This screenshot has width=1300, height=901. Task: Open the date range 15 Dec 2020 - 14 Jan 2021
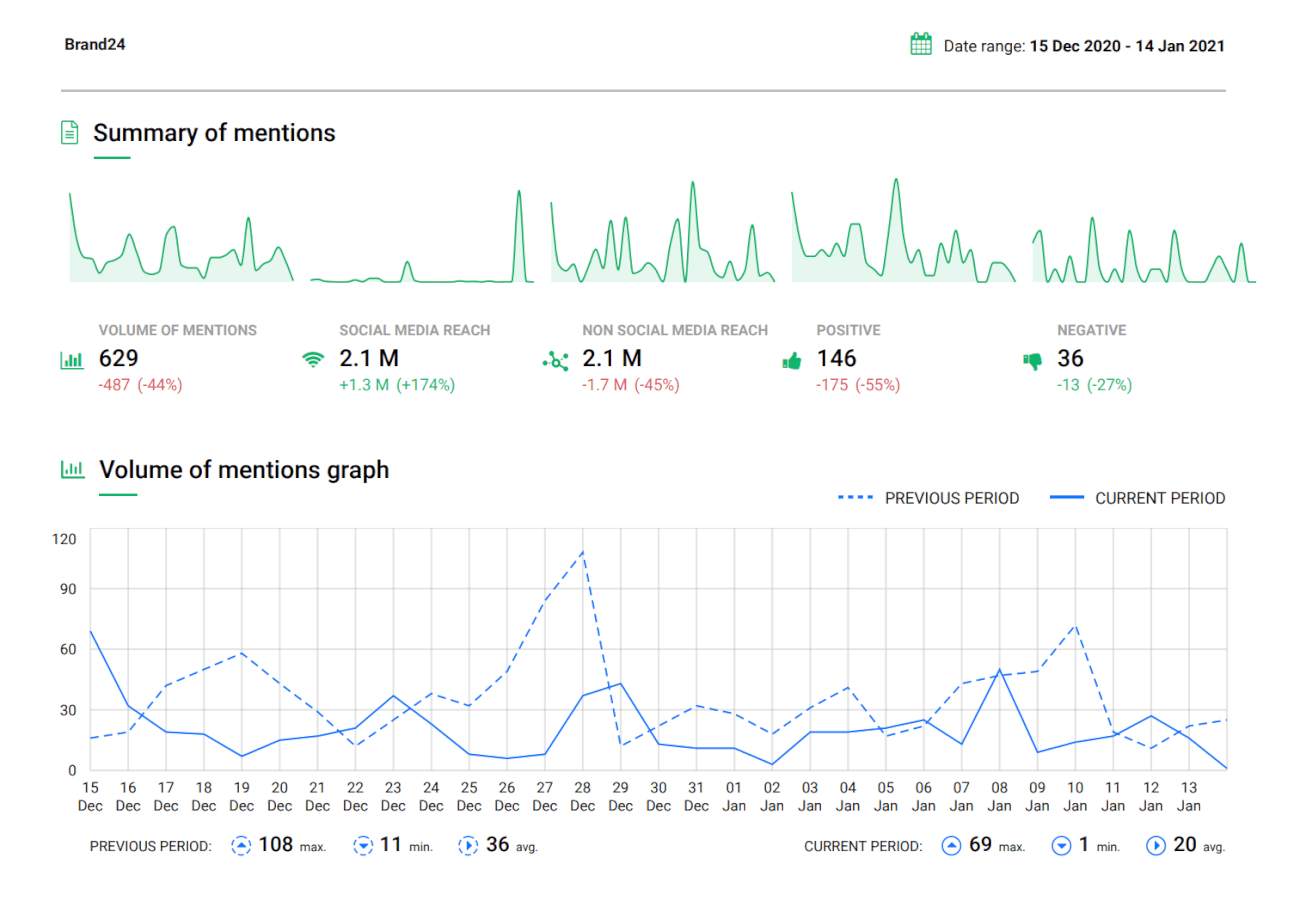click(1126, 46)
